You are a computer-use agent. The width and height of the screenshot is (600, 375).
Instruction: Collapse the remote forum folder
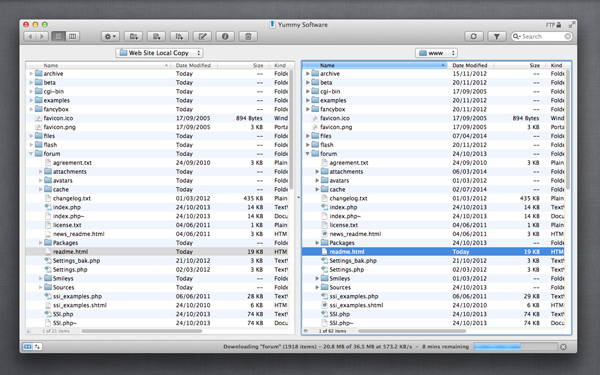(x=308, y=154)
